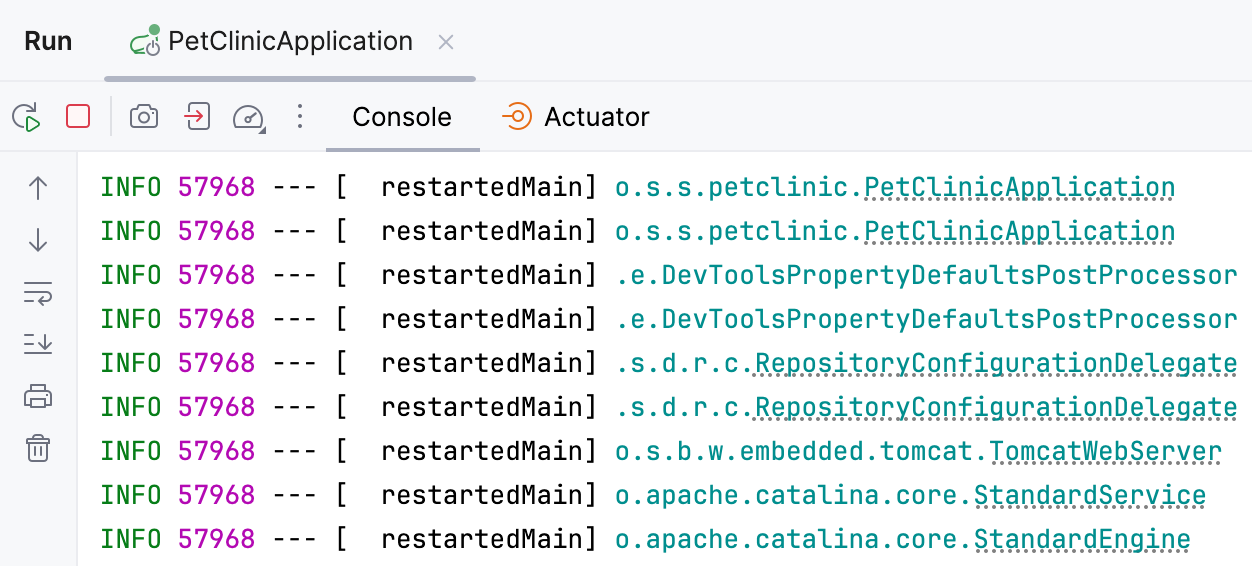Stop the running application with red square
The image size is (1252, 566).
tap(78, 117)
